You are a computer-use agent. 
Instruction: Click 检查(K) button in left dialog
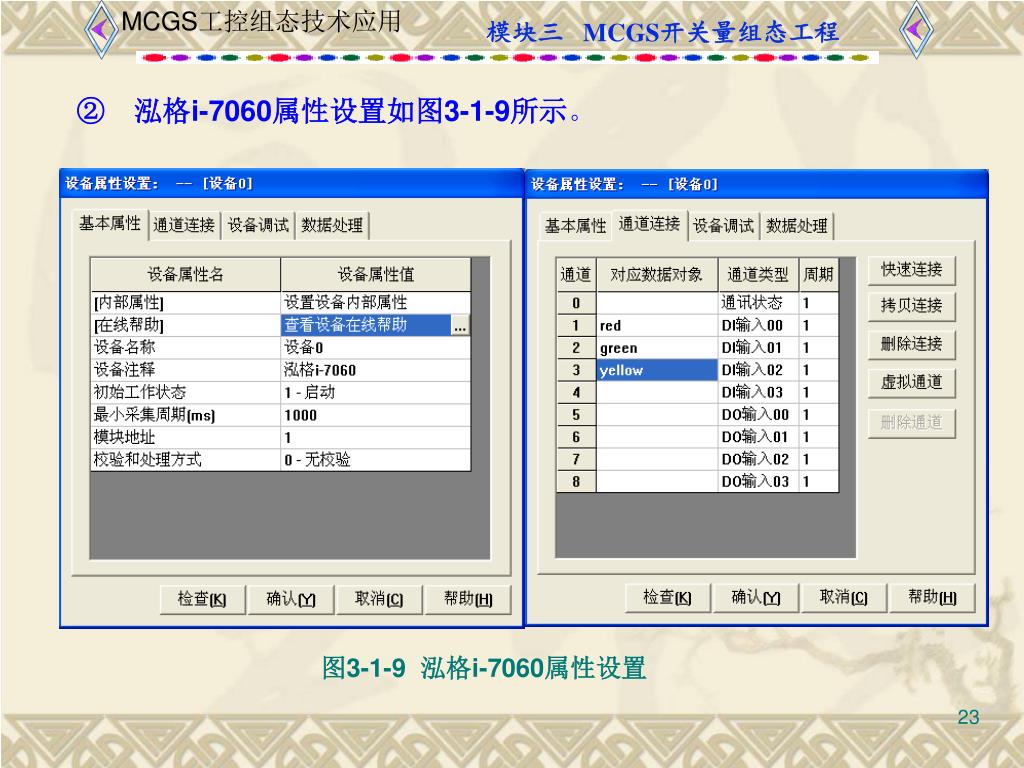pos(202,599)
